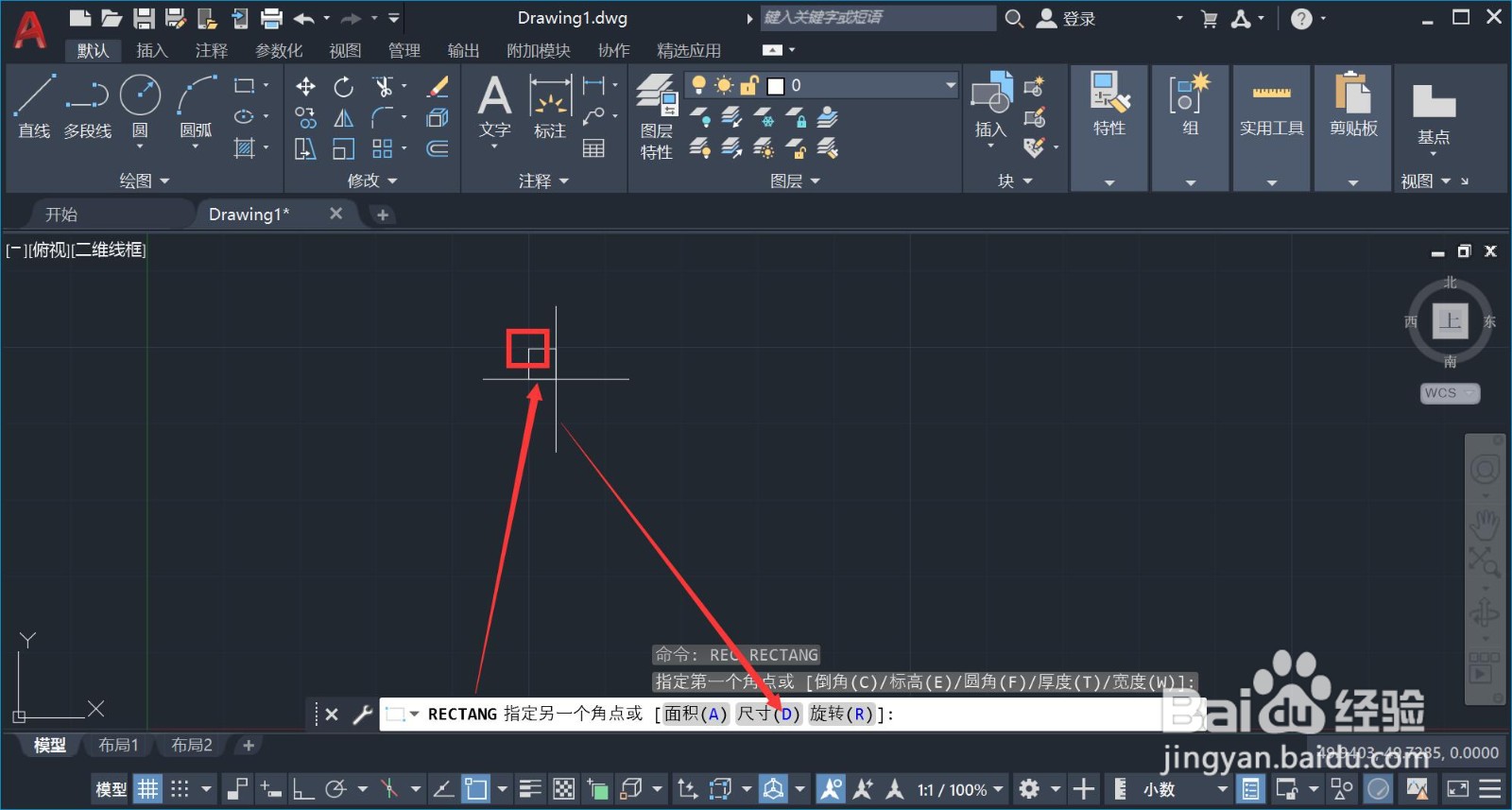Click the search keyword input field
Viewport: 1512px width, 810px height.
pyautogui.click(x=878, y=18)
